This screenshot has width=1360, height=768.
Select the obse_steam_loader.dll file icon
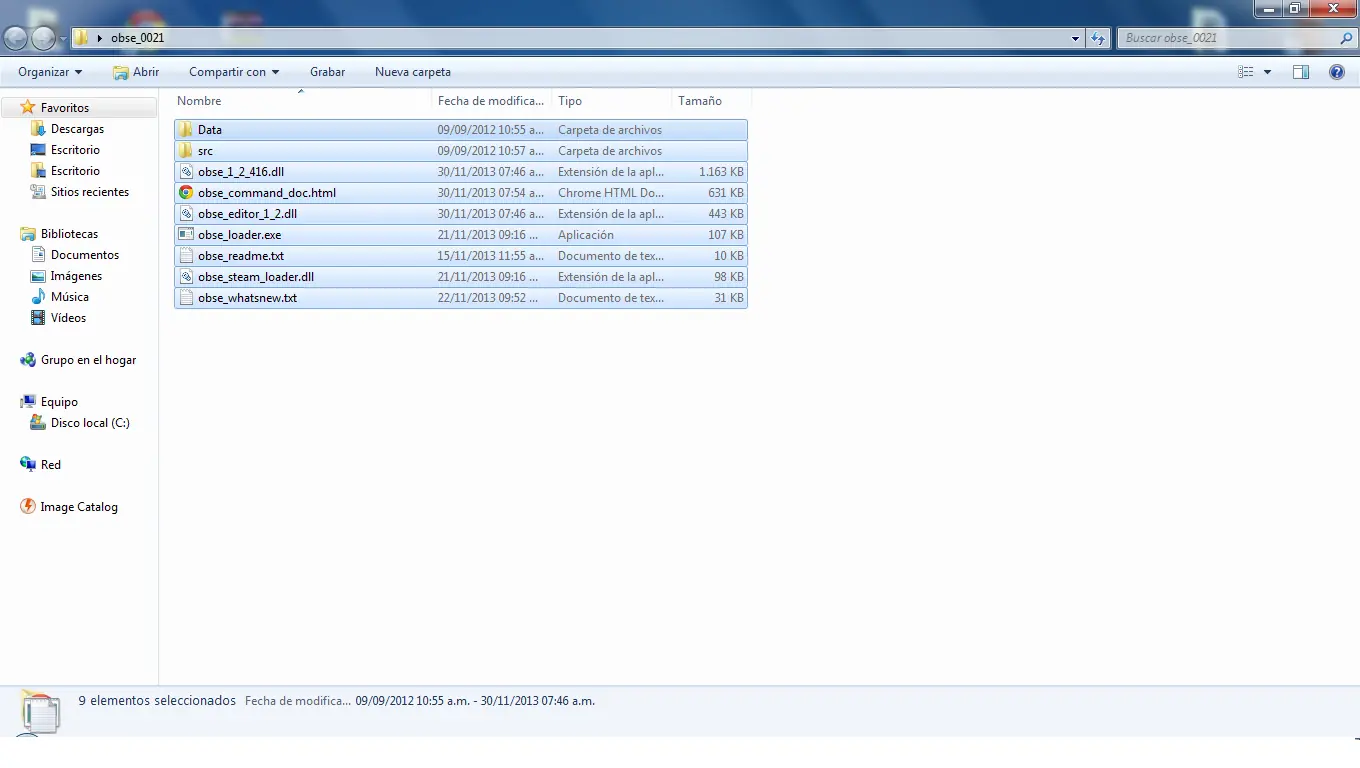(186, 277)
